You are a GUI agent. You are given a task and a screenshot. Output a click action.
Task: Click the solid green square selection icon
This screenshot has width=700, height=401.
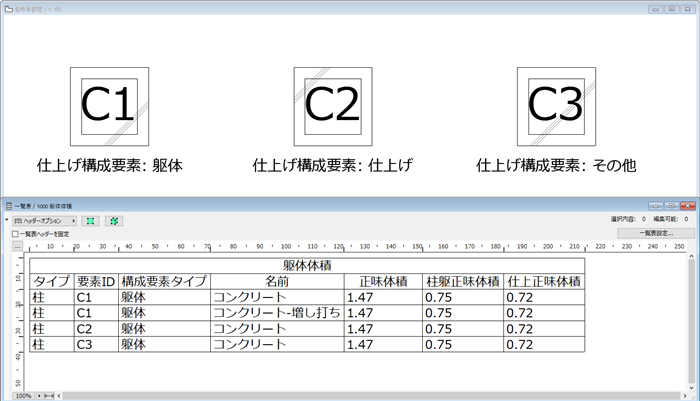click(91, 221)
